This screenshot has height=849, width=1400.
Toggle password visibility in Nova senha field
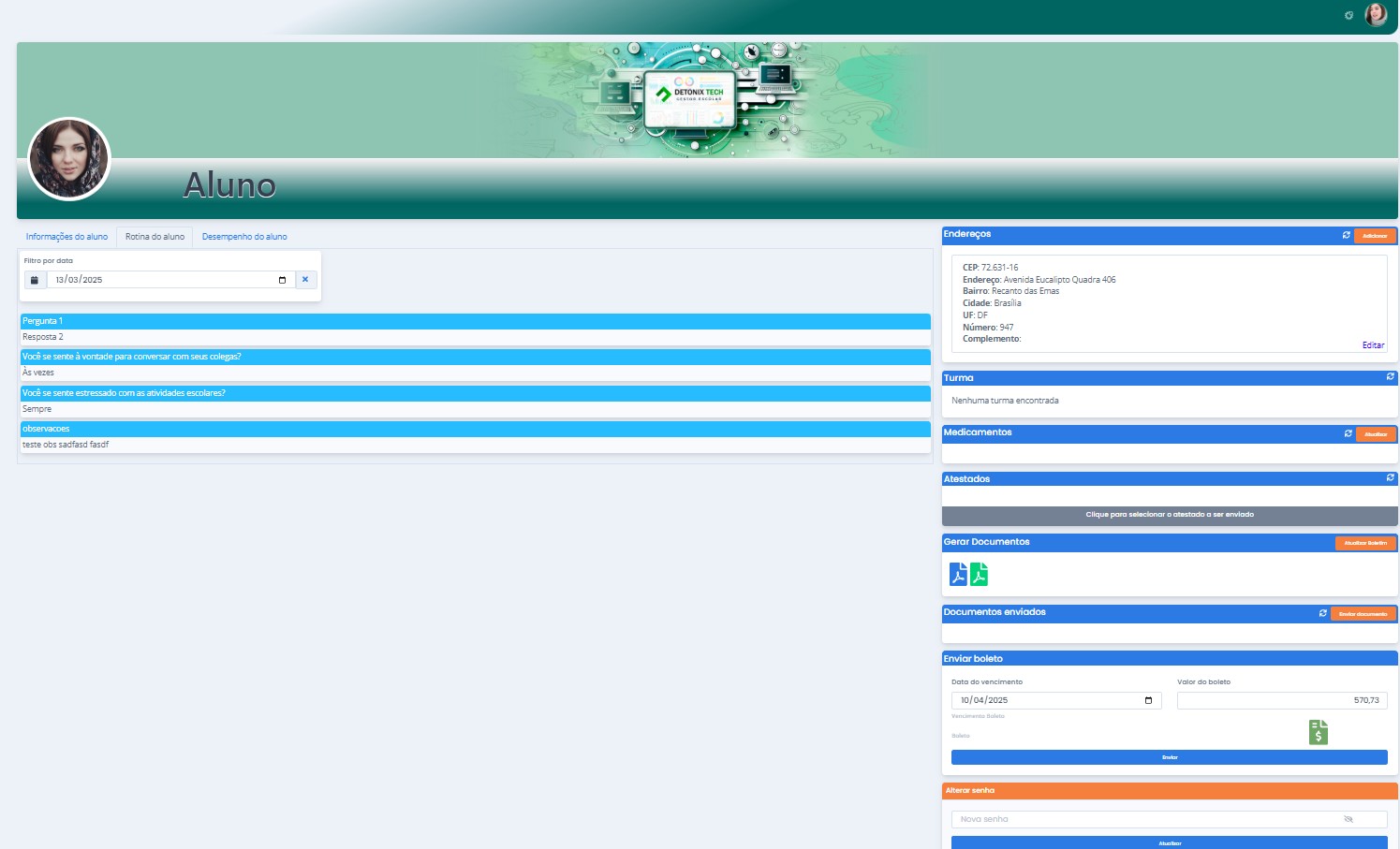(x=1348, y=819)
